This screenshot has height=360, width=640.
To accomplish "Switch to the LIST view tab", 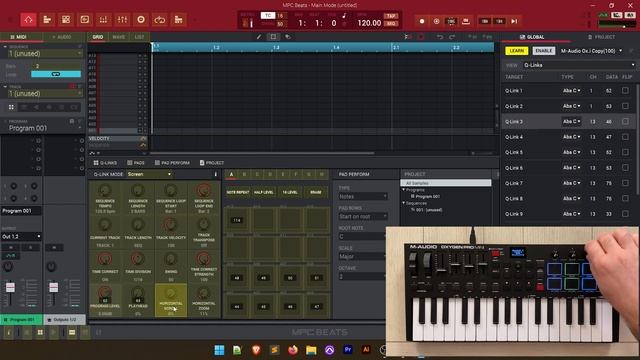I will (x=139, y=37).
